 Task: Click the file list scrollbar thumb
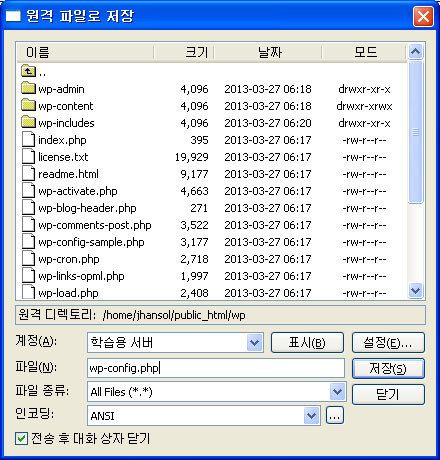point(415,132)
